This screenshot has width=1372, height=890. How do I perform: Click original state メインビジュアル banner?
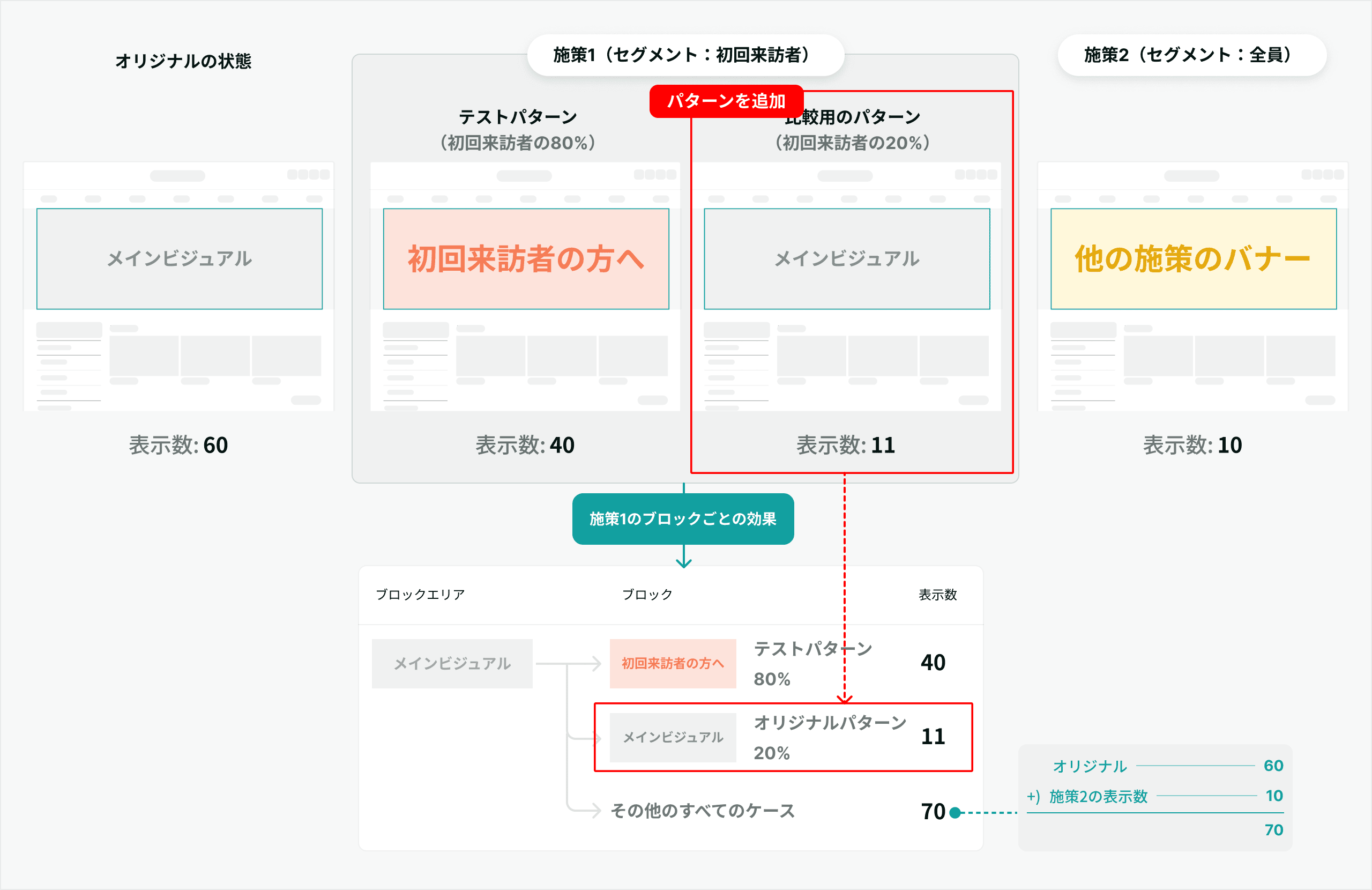point(180,259)
